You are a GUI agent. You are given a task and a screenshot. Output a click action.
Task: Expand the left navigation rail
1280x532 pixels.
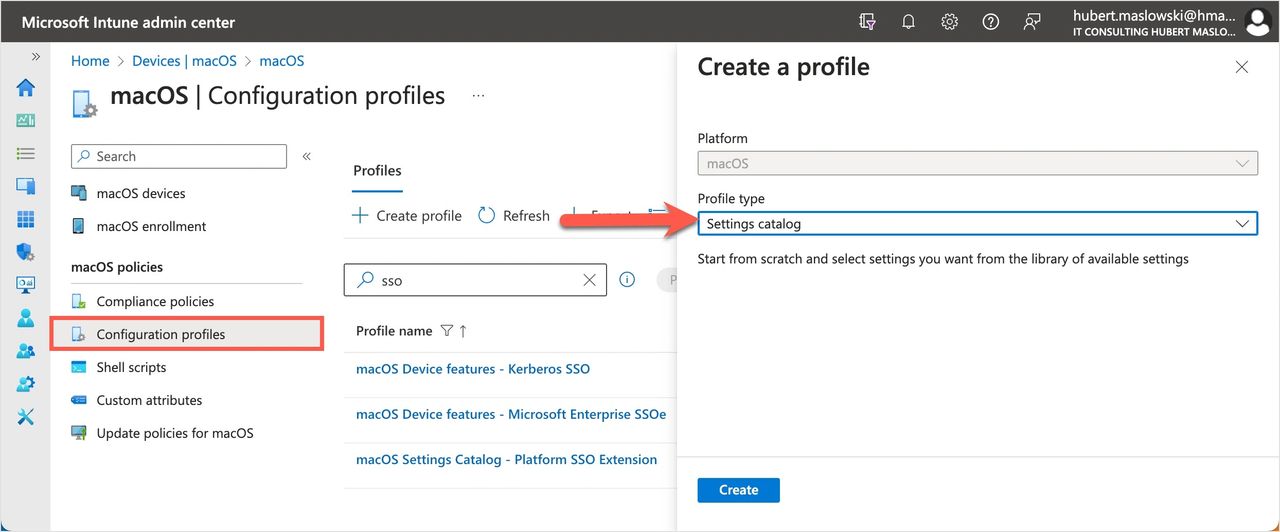click(x=36, y=57)
